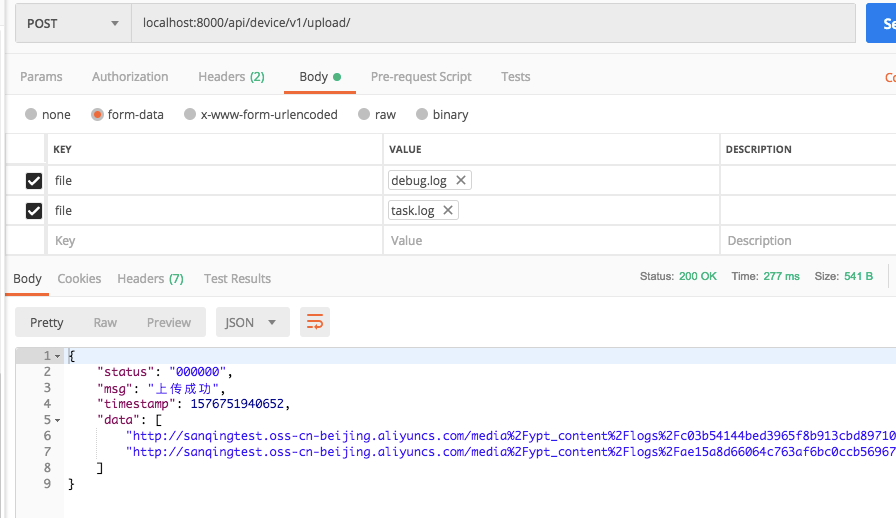Image resolution: width=896 pixels, height=518 pixels.
Task: Click the request URL input field
Action: [490, 23]
